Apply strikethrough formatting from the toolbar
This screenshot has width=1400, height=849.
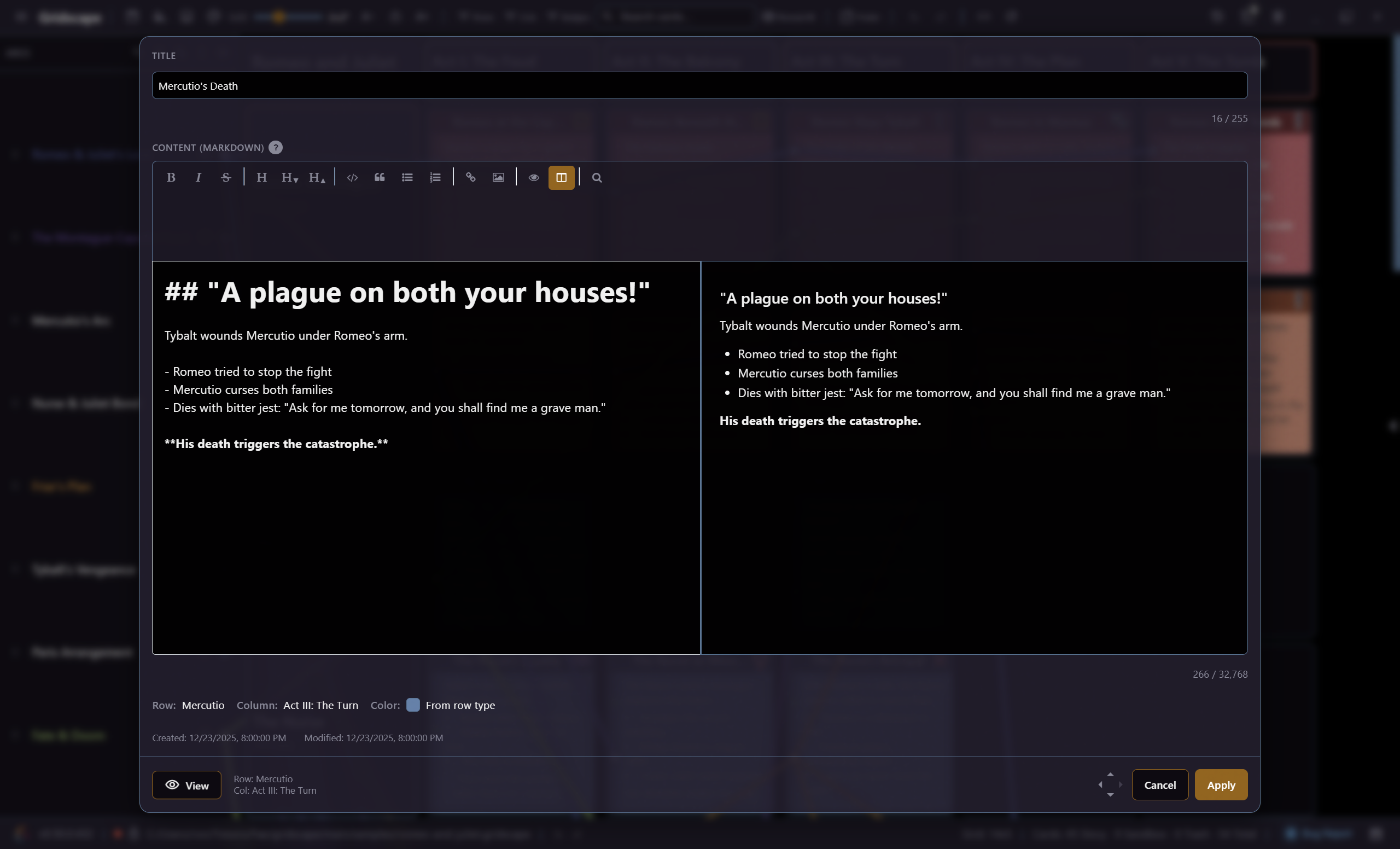coord(225,178)
